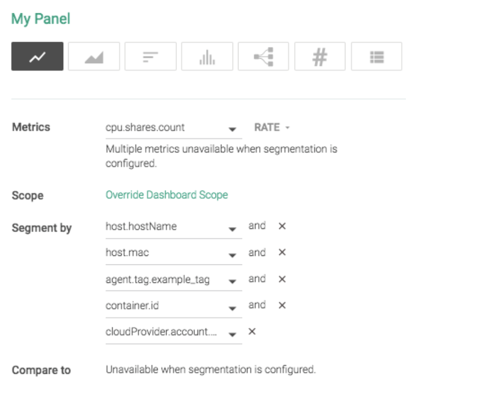The width and height of the screenshot is (480, 400).
Task: Remove the host.mac segment
Action: tap(282, 252)
